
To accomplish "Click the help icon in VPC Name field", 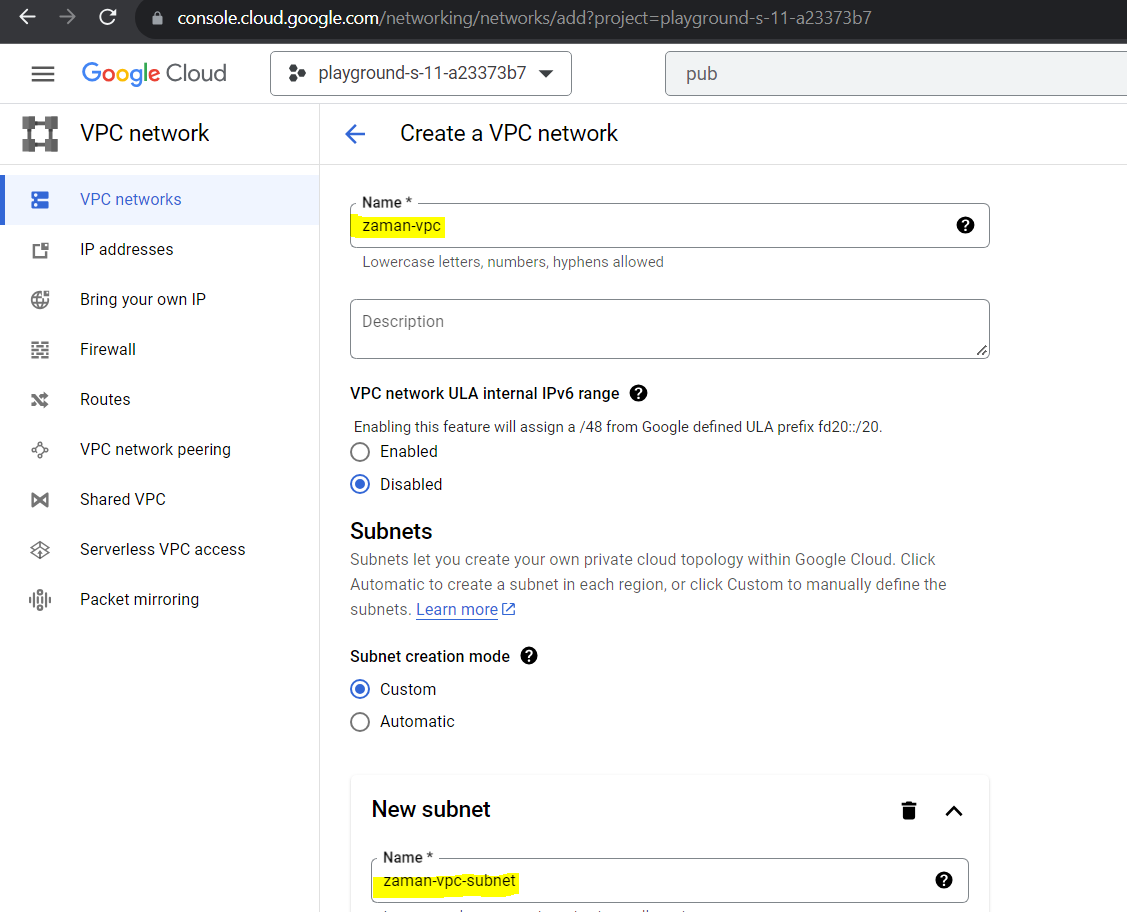I will coord(965,225).
